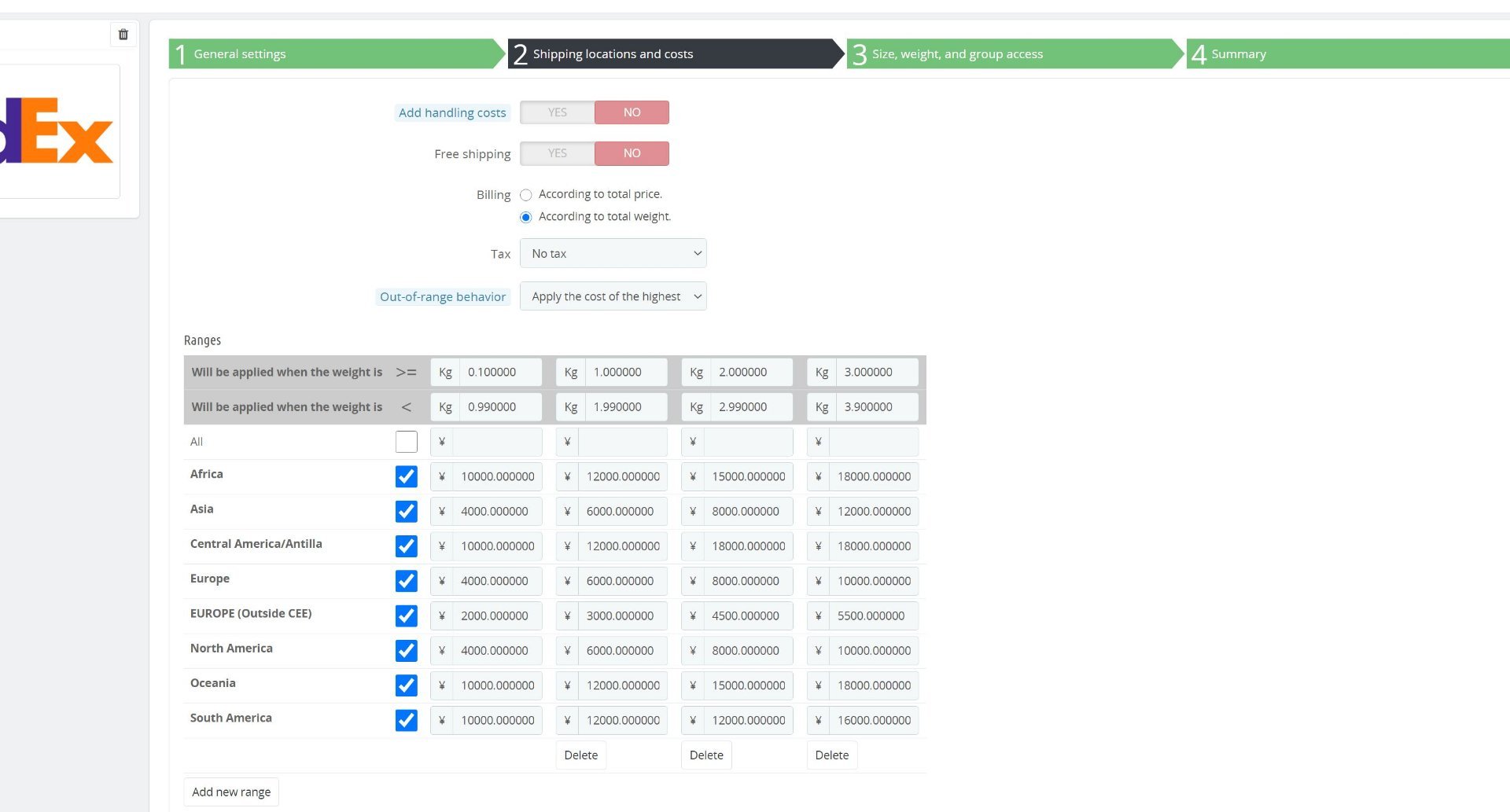The image size is (1510, 812).
Task: Uncheck the Africa zone checkbox
Action: tap(407, 476)
